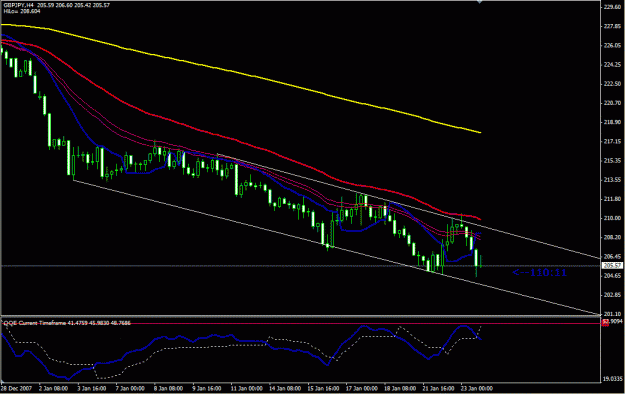Click the 210.00 price scale label
This screenshot has height=394, width=625.
[x=612, y=218]
